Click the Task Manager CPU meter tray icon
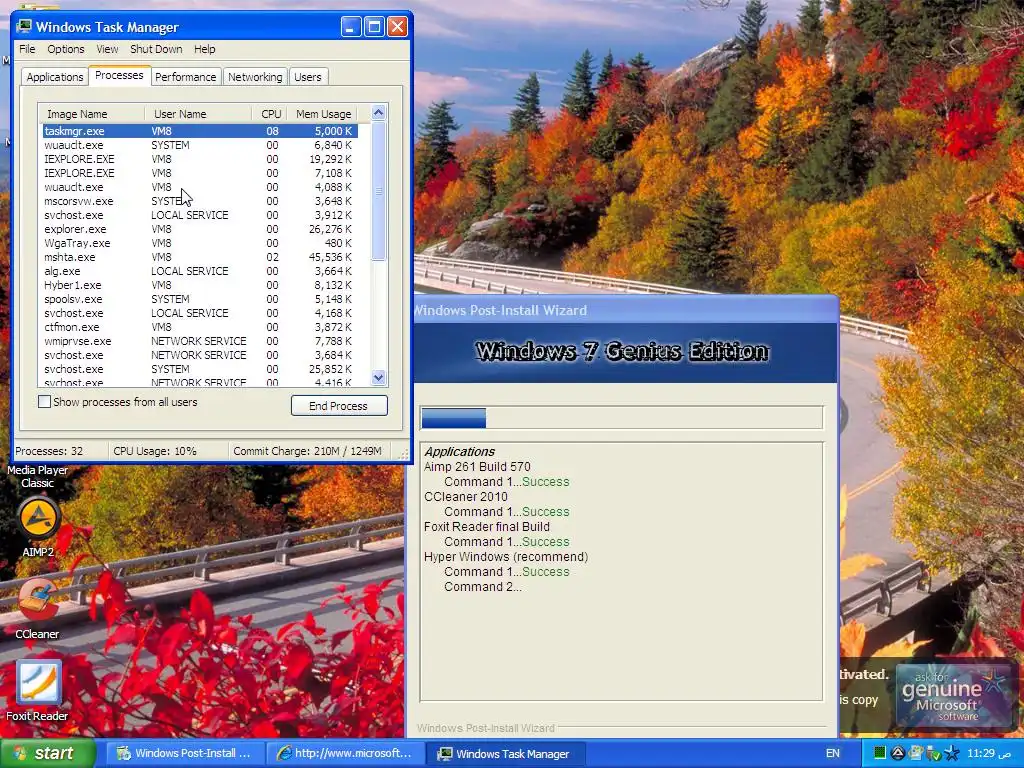 [x=880, y=753]
